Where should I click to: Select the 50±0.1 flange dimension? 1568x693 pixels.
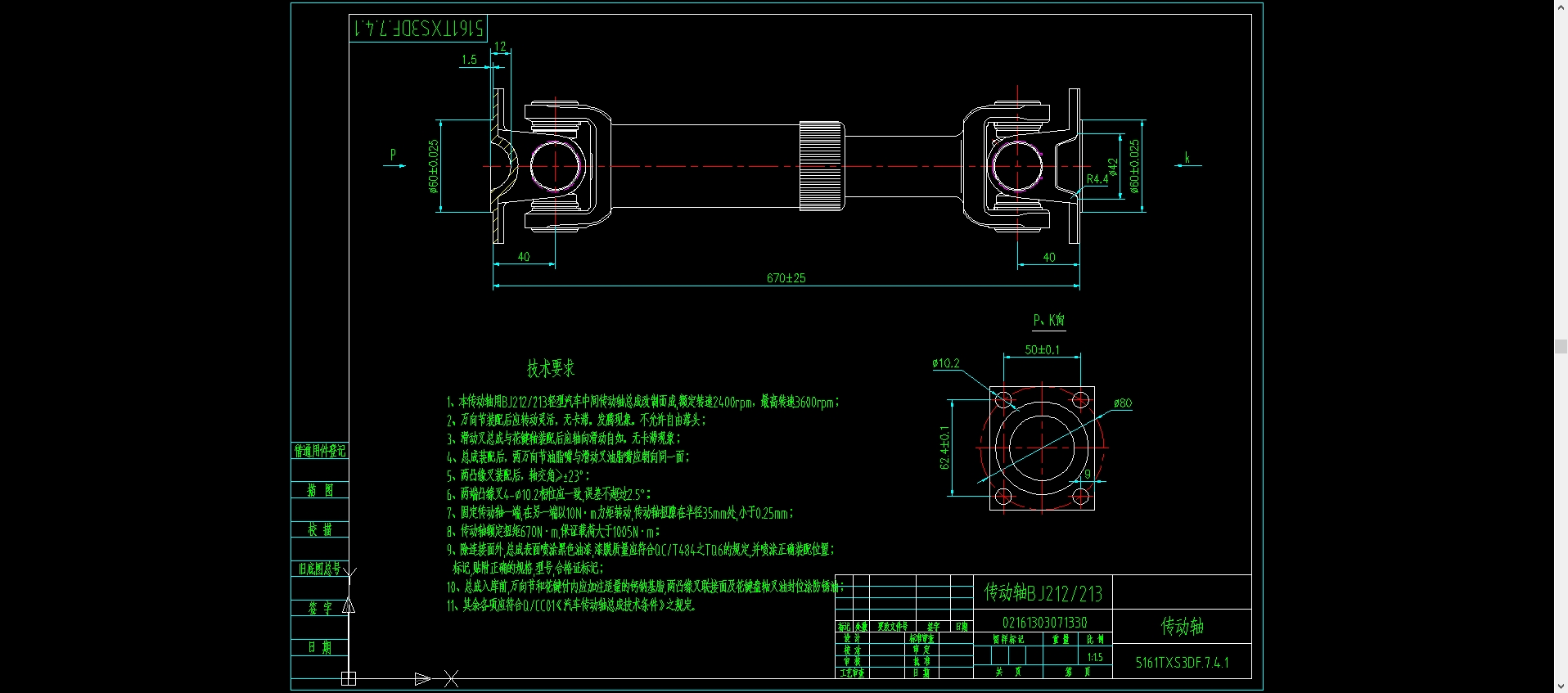coord(1042,349)
